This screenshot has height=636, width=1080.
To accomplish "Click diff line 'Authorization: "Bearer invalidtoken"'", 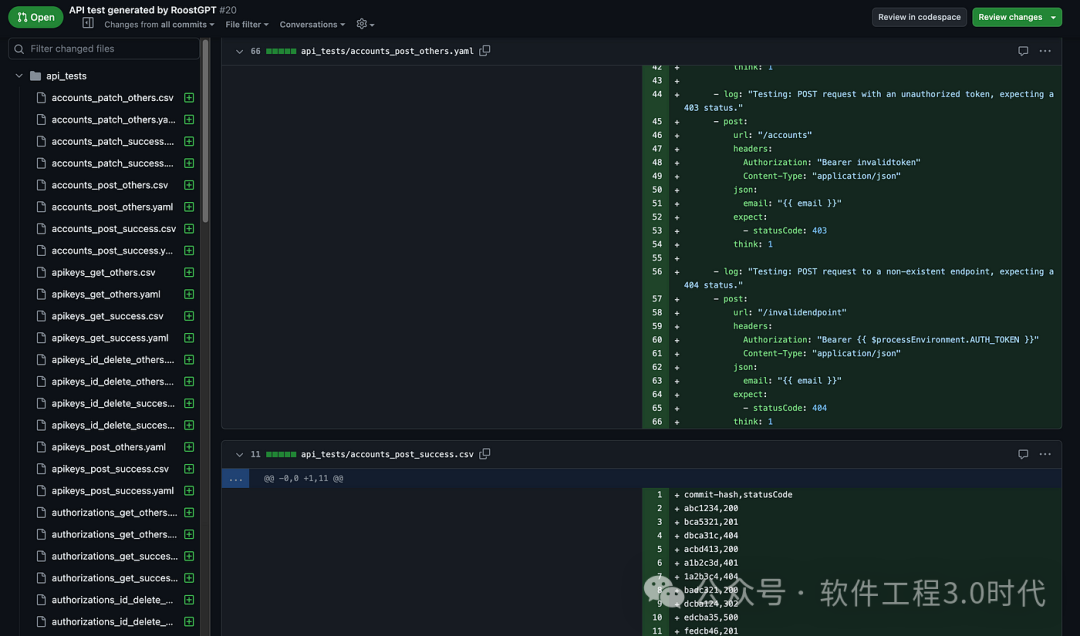I will pyautogui.click(x=831, y=163).
